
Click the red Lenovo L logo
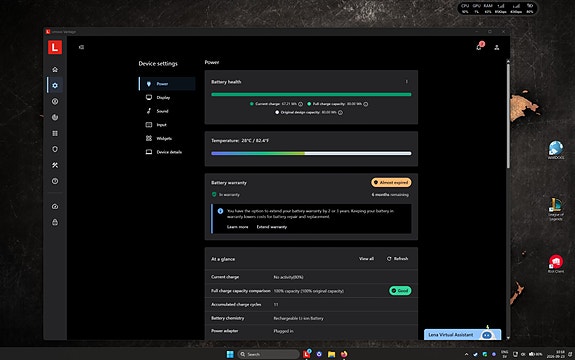55,47
